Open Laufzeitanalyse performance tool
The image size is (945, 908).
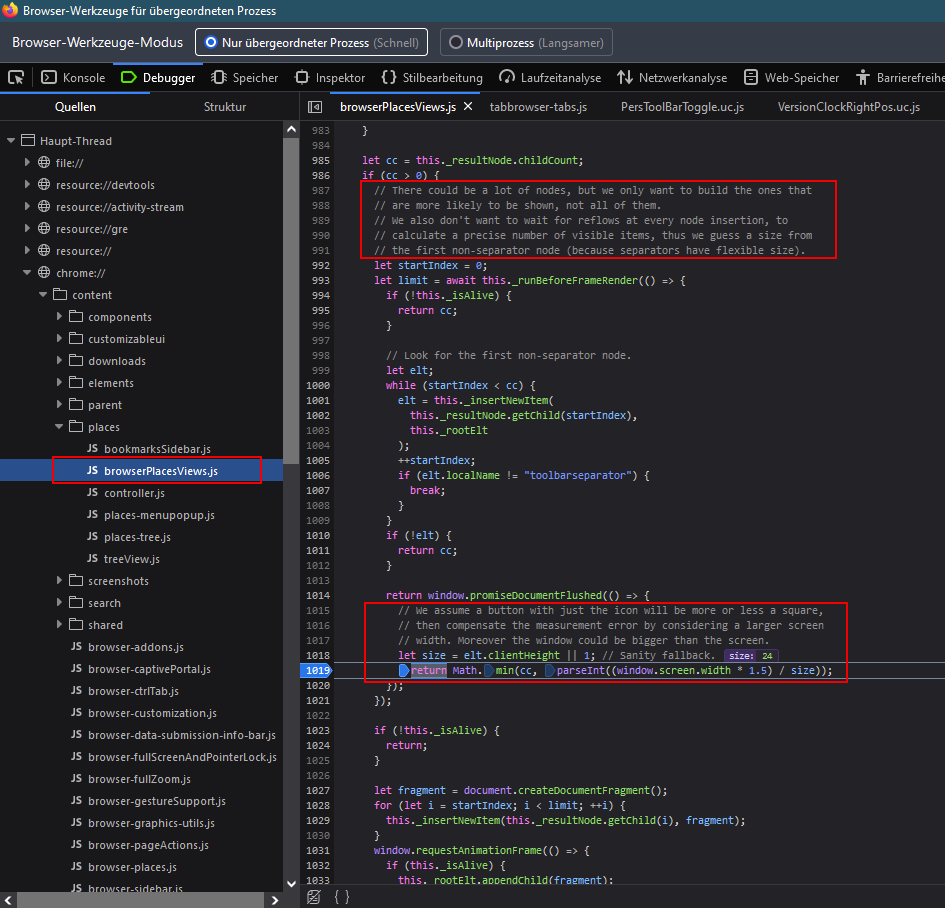click(x=550, y=77)
